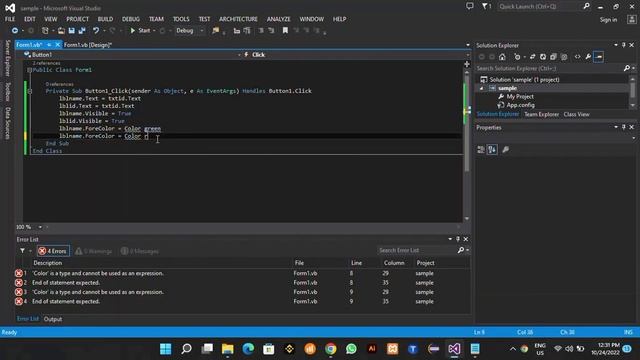The height and width of the screenshot is (360, 640).
Task: Open the Server Explorer side tab
Action: 7,58
